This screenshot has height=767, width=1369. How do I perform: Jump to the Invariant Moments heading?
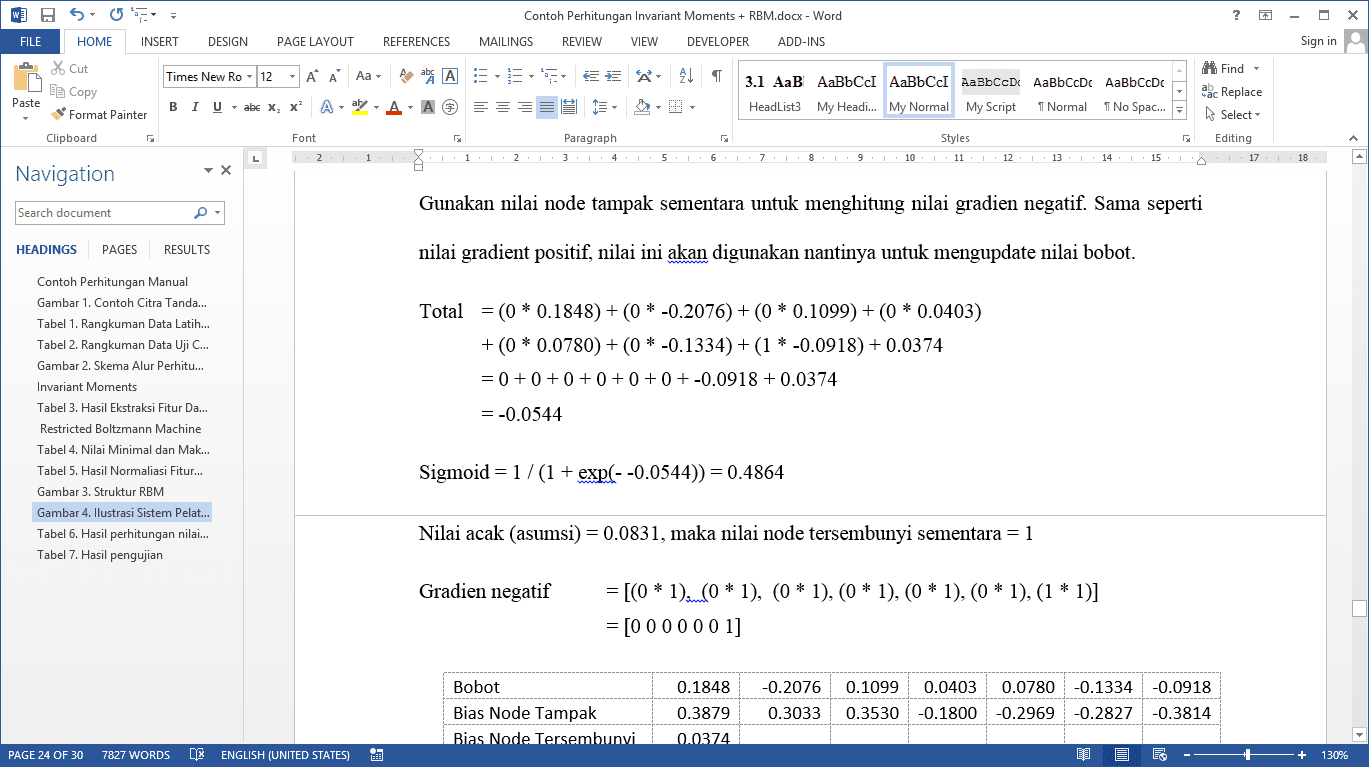click(x=87, y=387)
